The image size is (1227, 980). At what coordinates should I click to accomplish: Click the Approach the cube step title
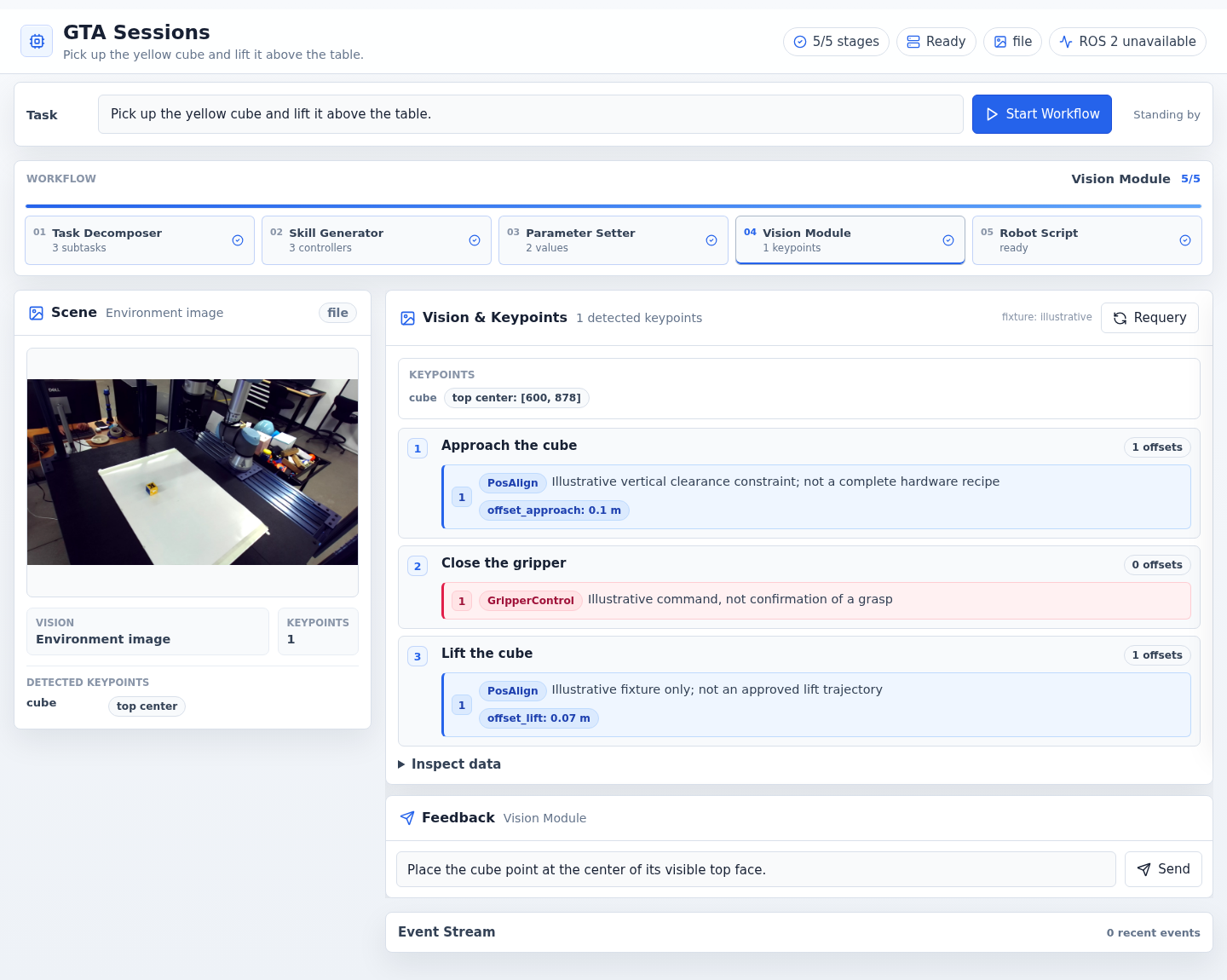pyautogui.click(x=509, y=446)
